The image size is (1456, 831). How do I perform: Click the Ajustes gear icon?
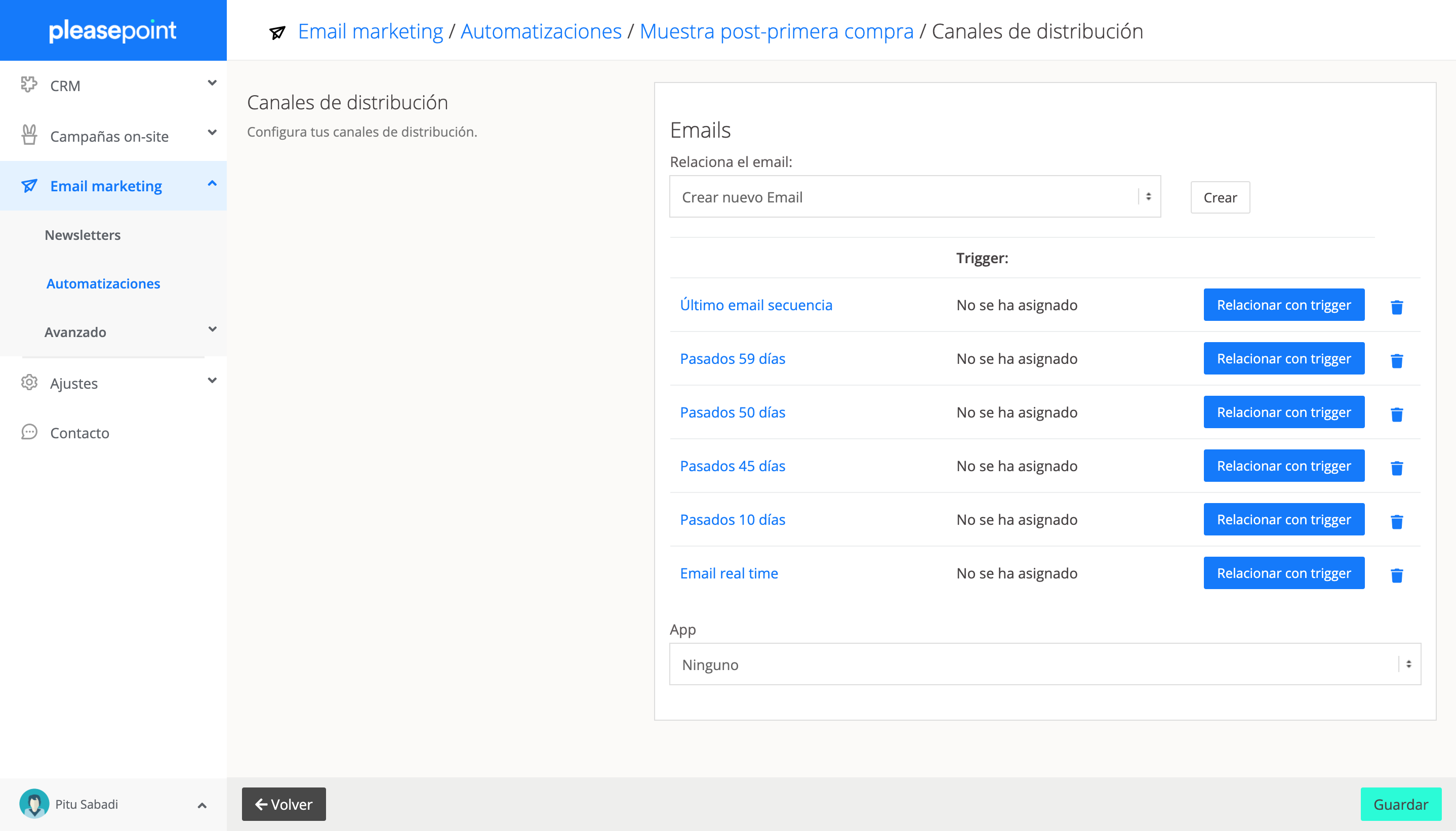tap(28, 383)
